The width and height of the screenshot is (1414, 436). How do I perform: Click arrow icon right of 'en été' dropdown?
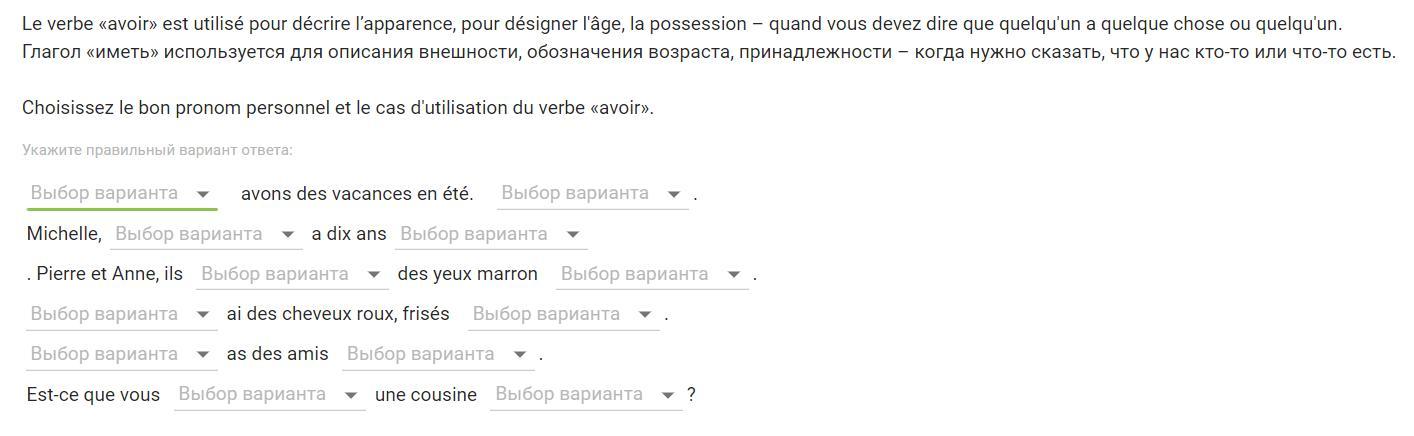[x=674, y=194]
